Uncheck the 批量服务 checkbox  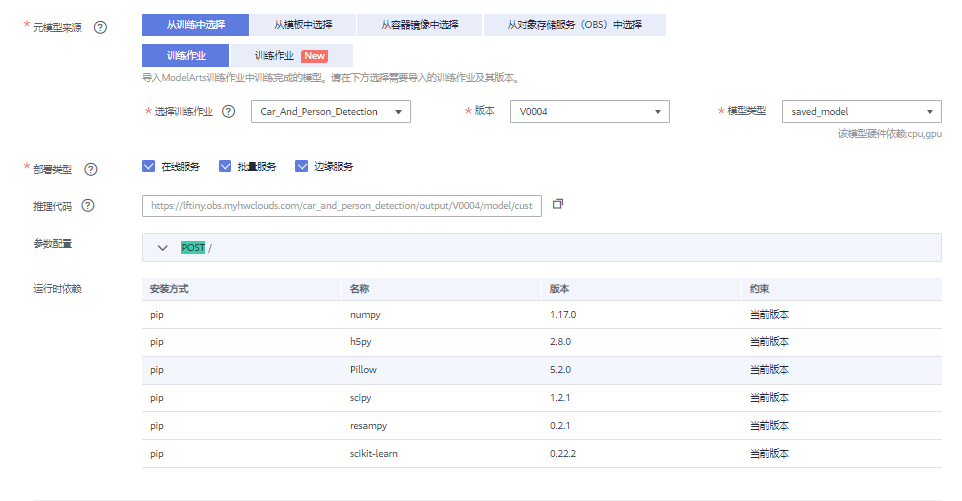pyautogui.click(x=225, y=167)
